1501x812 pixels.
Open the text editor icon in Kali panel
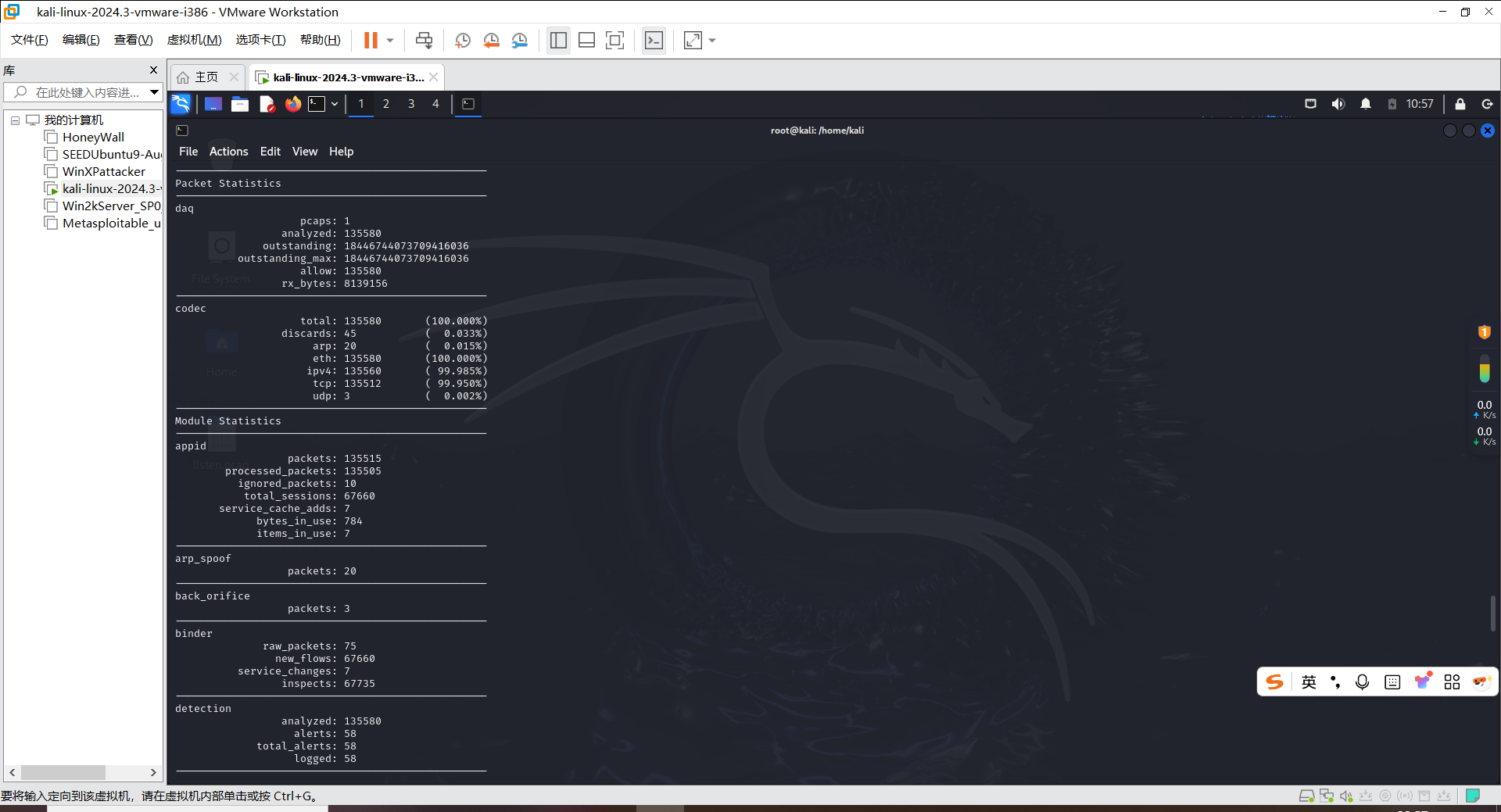click(x=267, y=104)
